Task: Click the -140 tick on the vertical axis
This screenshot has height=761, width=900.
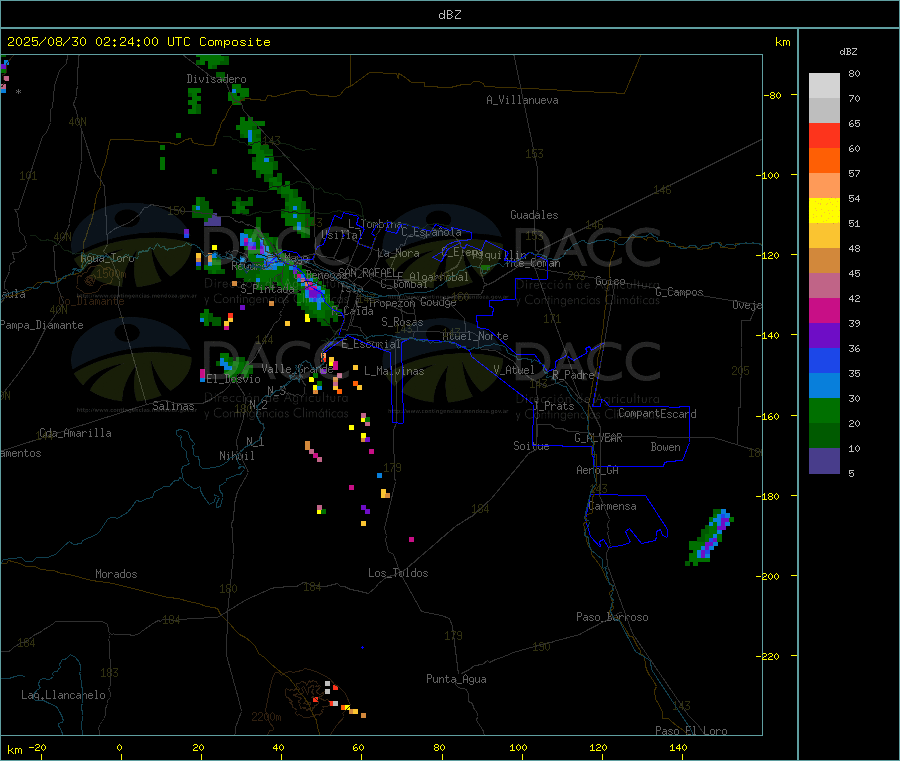Action: (770, 335)
